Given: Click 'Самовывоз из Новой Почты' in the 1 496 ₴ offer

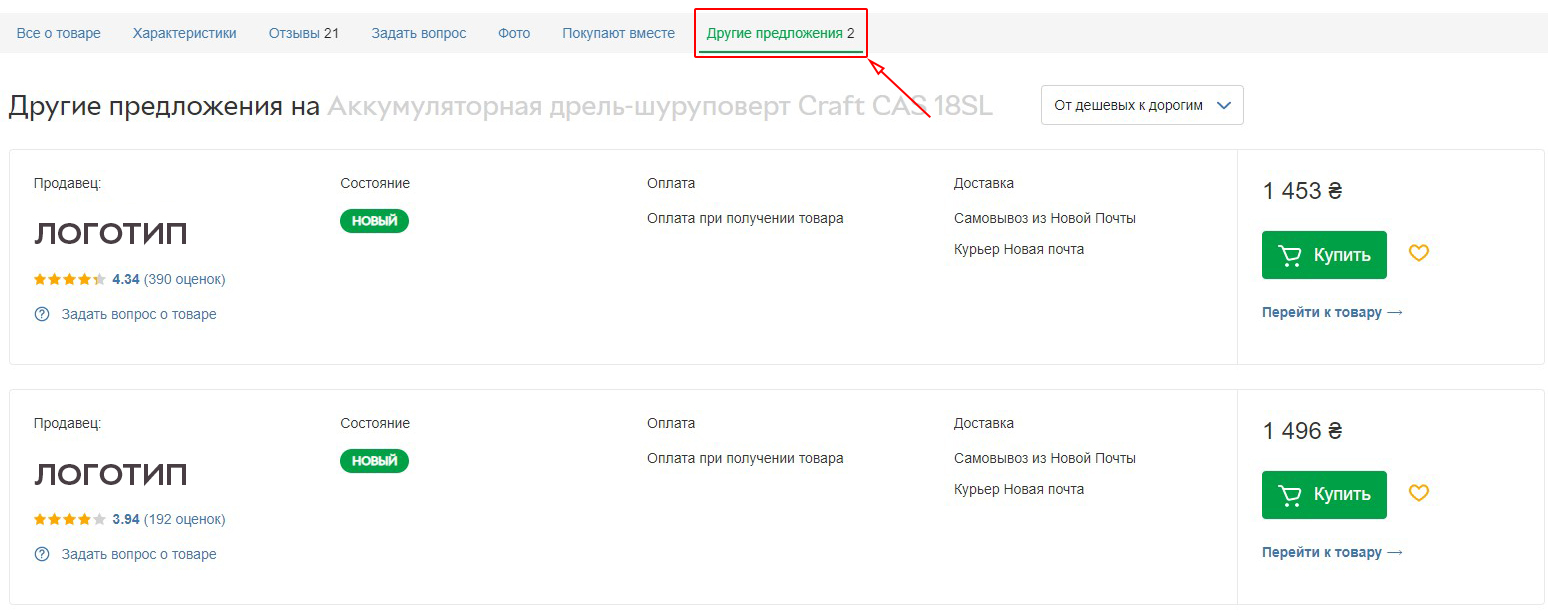Looking at the screenshot, I should pos(1045,458).
